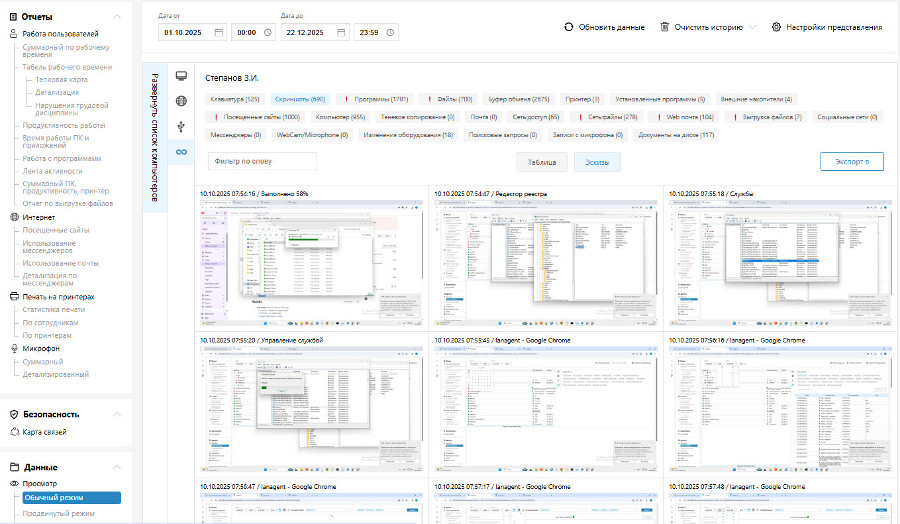Viewport: 900px width, 524px height.
Task: Click the infinity icon in the vertical sidebar
Action: pyautogui.click(x=181, y=152)
